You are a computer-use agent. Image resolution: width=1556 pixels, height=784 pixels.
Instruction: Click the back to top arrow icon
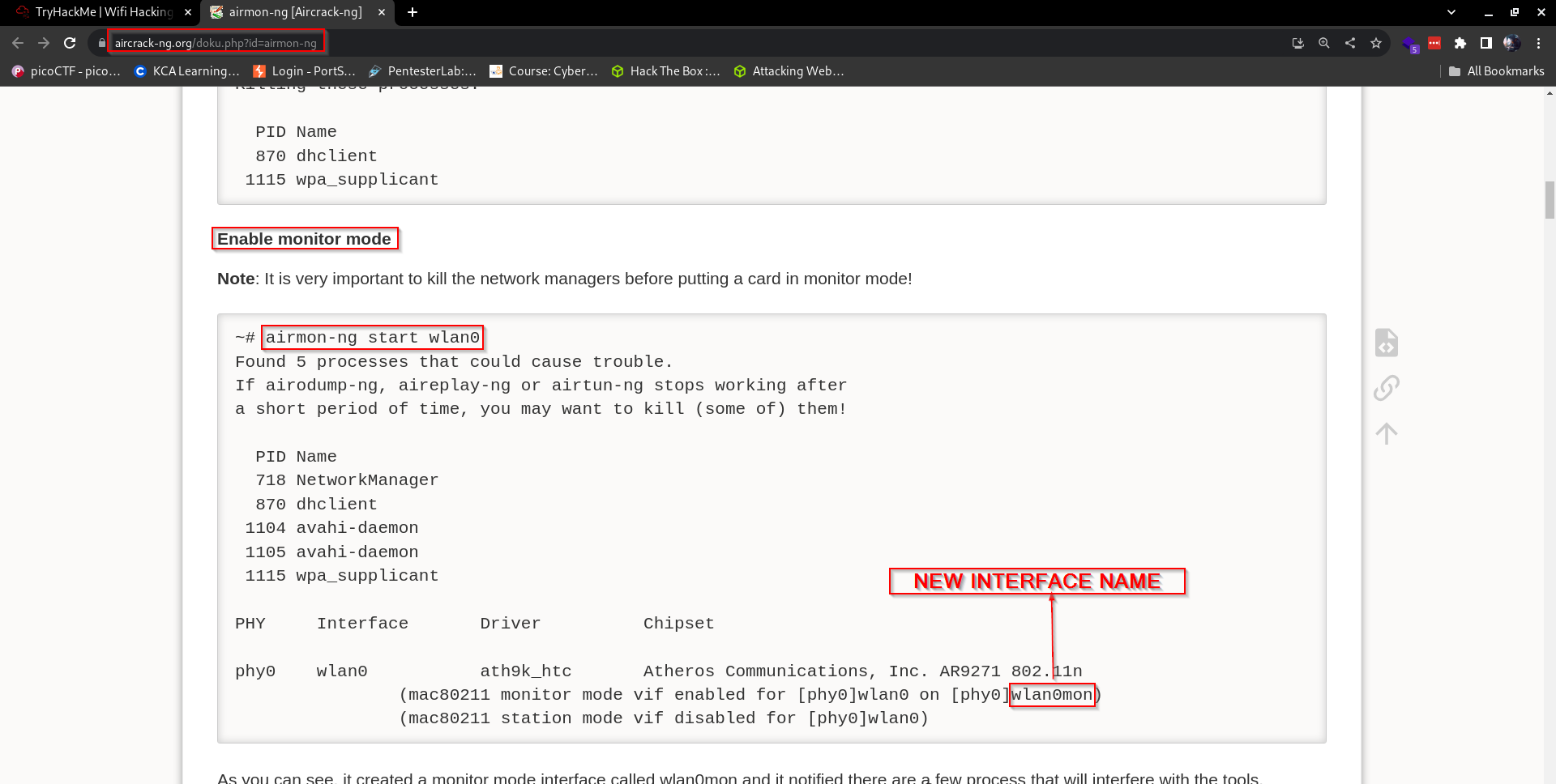click(1386, 433)
